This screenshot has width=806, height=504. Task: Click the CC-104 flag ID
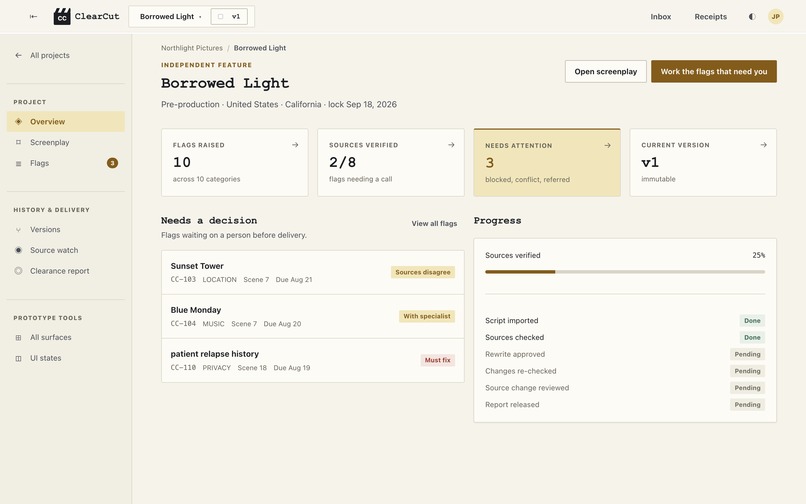pyautogui.click(x=183, y=323)
